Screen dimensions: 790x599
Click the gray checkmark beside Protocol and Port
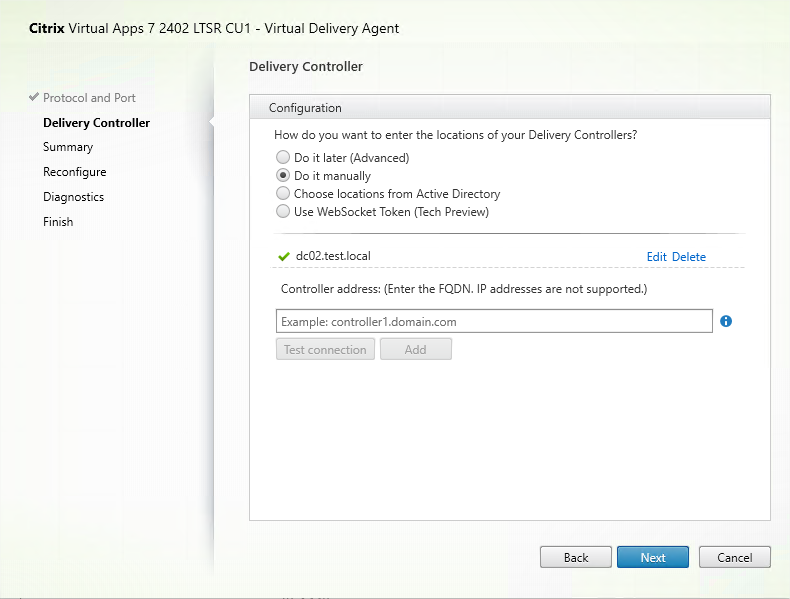click(34, 97)
